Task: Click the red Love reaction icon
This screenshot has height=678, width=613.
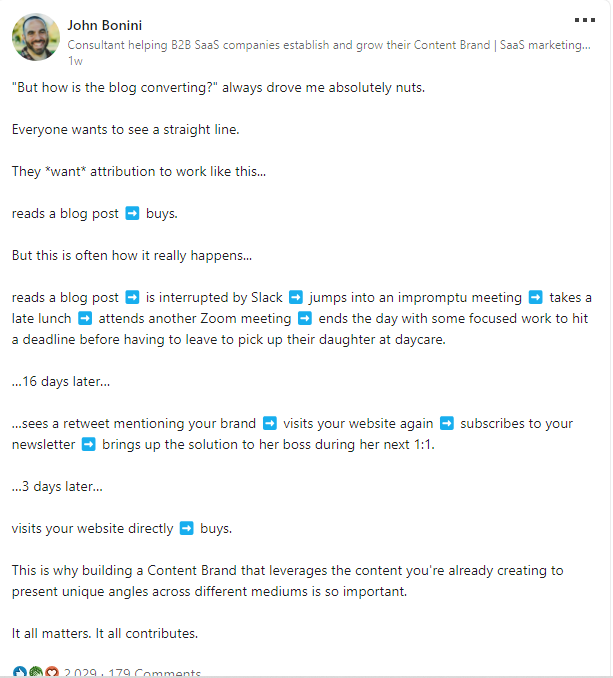Action: click(52, 672)
